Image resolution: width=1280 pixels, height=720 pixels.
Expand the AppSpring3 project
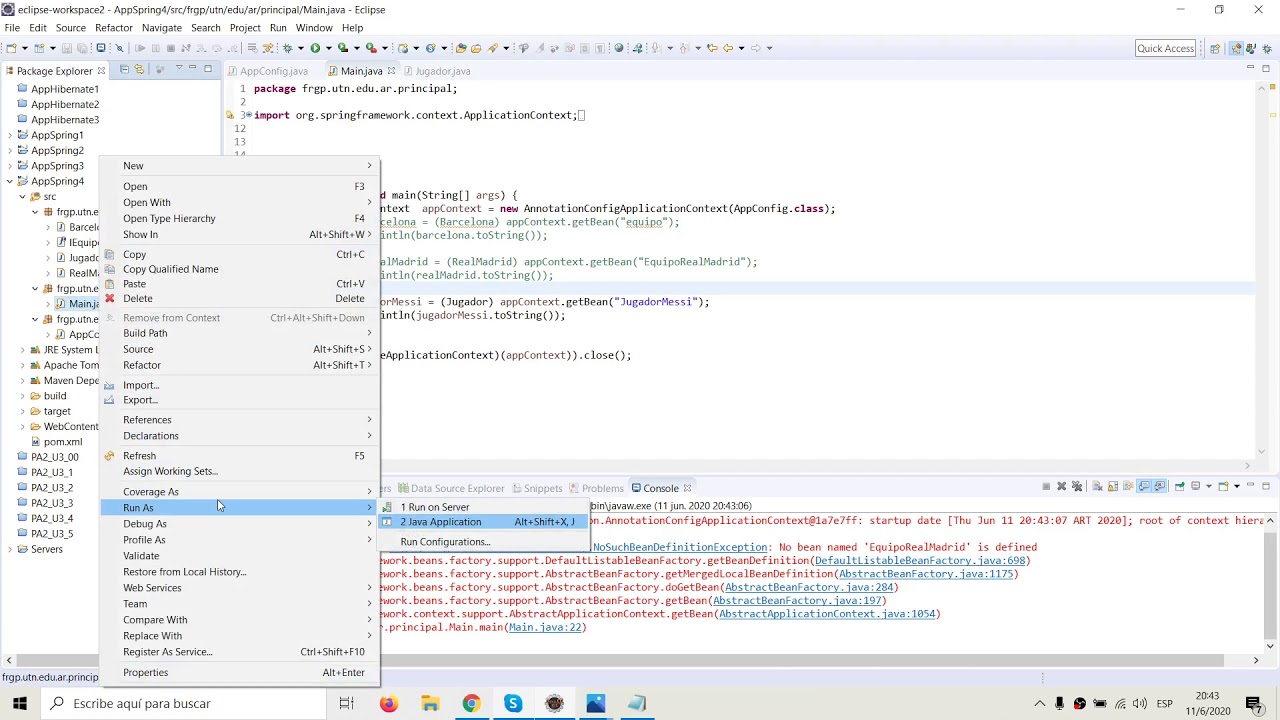pos(10,166)
